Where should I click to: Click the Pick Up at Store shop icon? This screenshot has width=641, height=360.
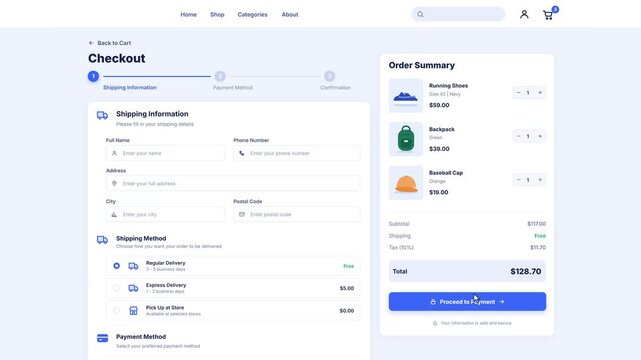pos(133,311)
